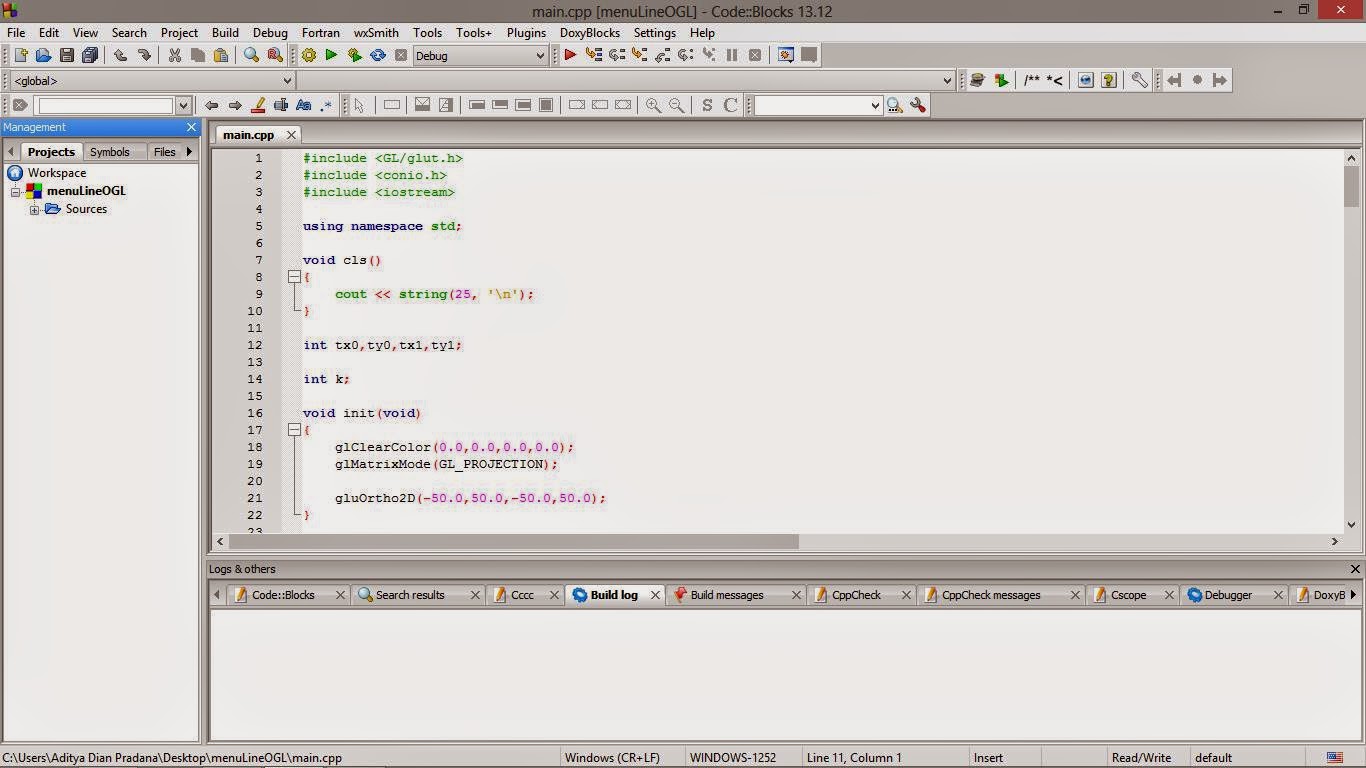The image size is (1366, 768).
Task: Click the C comment toggle icon
Action: pyautogui.click(x=731, y=105)
